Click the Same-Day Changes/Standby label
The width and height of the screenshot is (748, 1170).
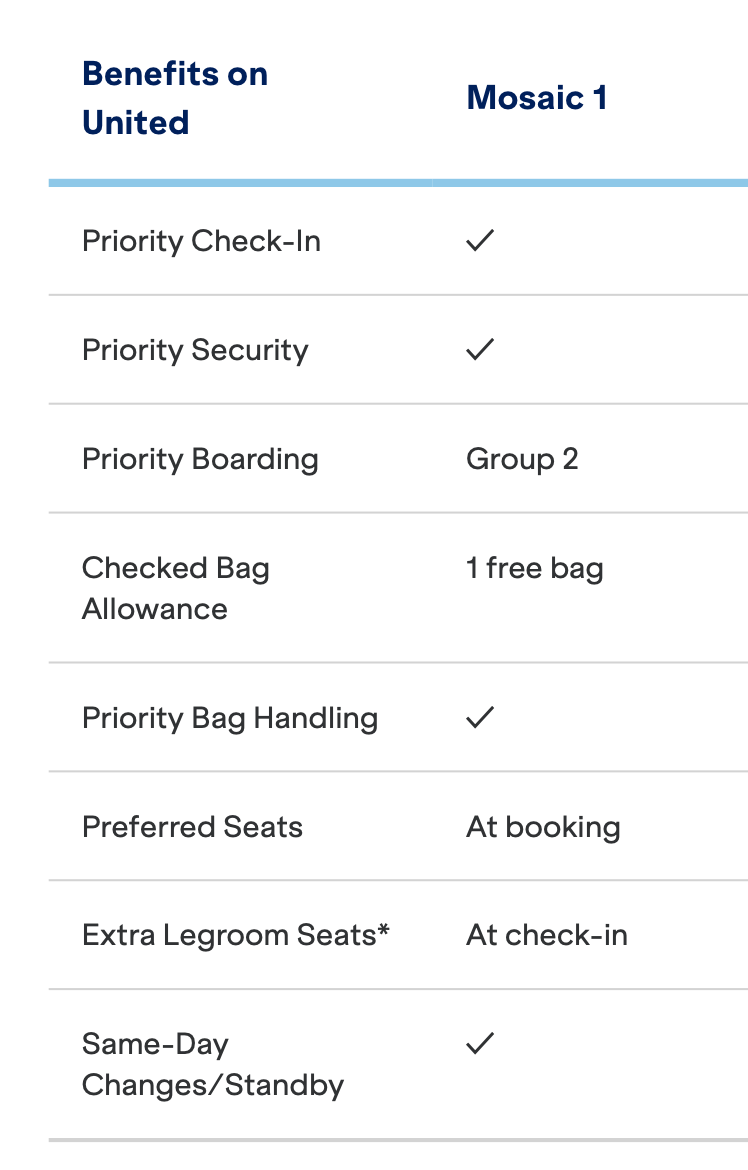[x=212, y=1064]
